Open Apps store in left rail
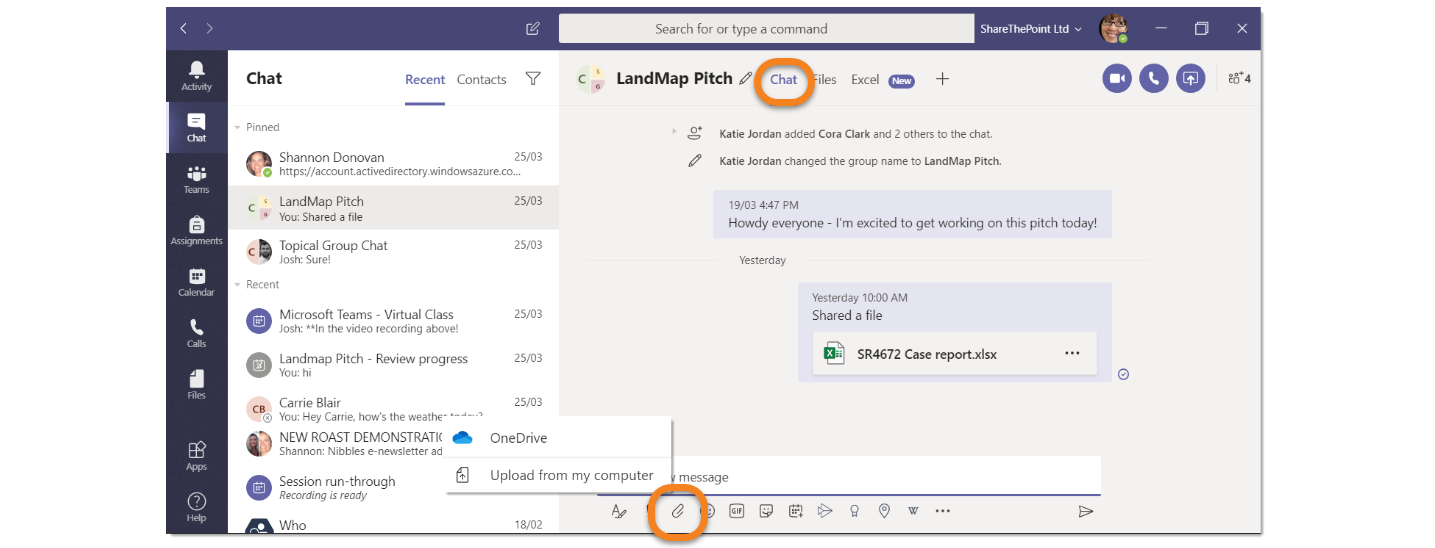The width and height of the screenshot is (1435, 548). pos(197,456)
